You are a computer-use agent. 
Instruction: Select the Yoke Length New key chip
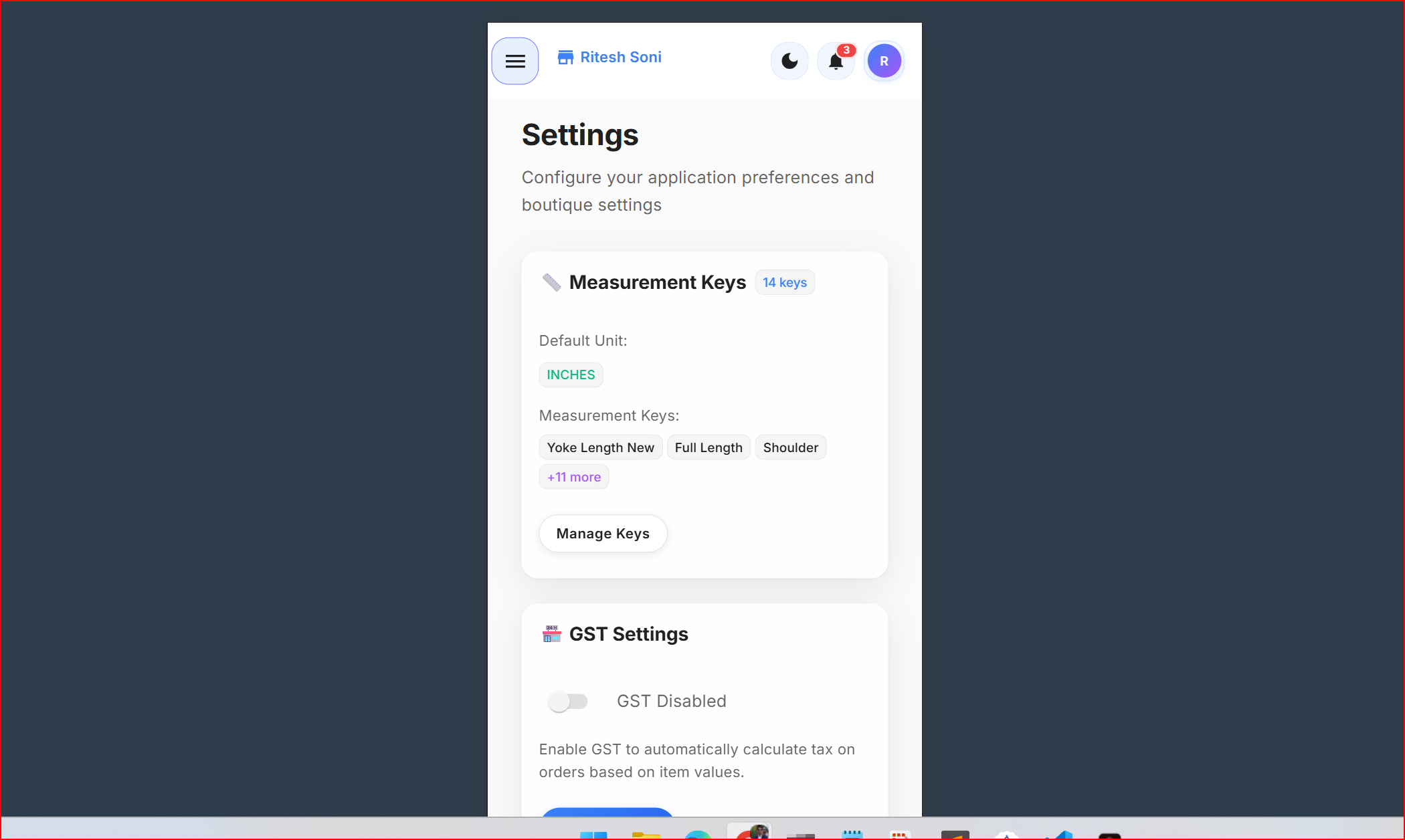(600, 447)
